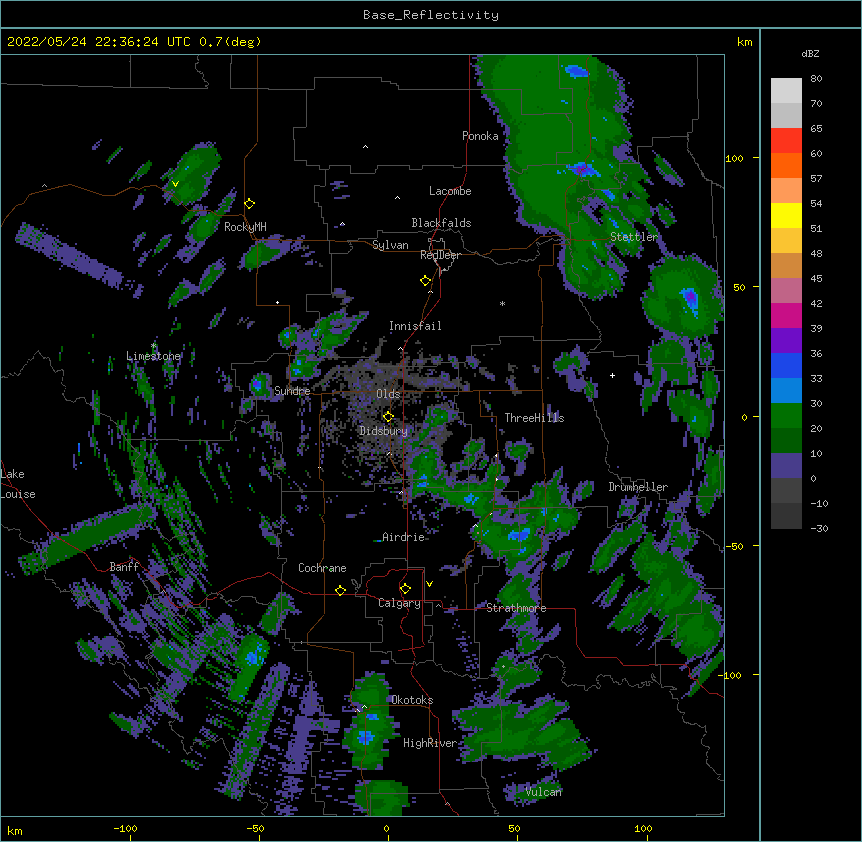
Task: Pick the slate purple swatch below 10 dBZ
Action: (786, 466)
